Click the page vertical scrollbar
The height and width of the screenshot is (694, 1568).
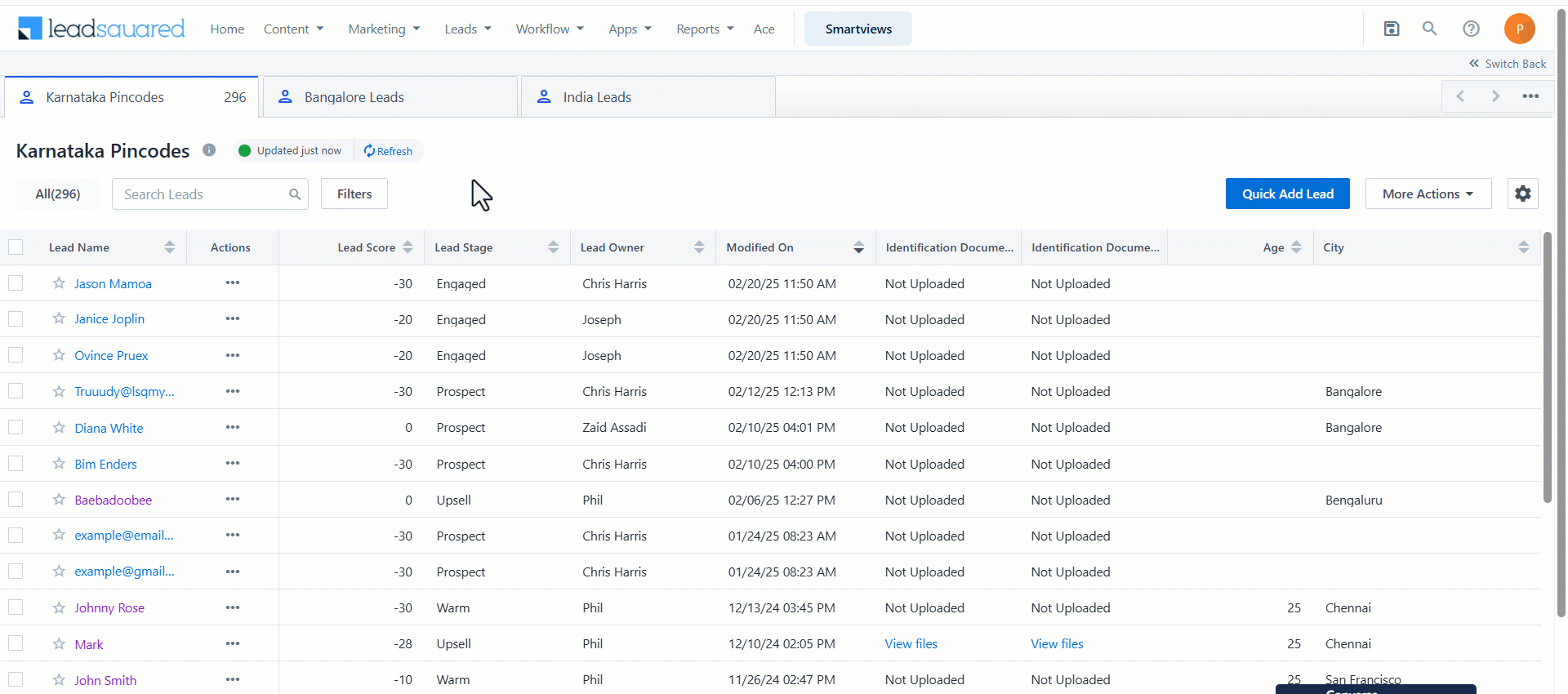click(x=1561, y=314)
